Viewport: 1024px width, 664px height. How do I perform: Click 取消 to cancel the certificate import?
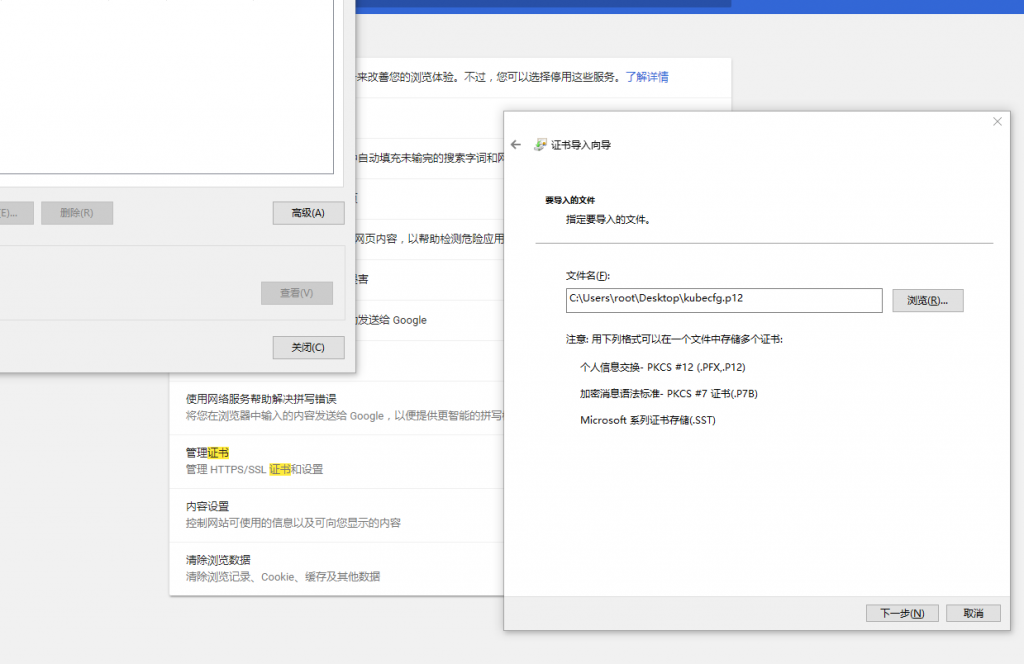[972, 613]
